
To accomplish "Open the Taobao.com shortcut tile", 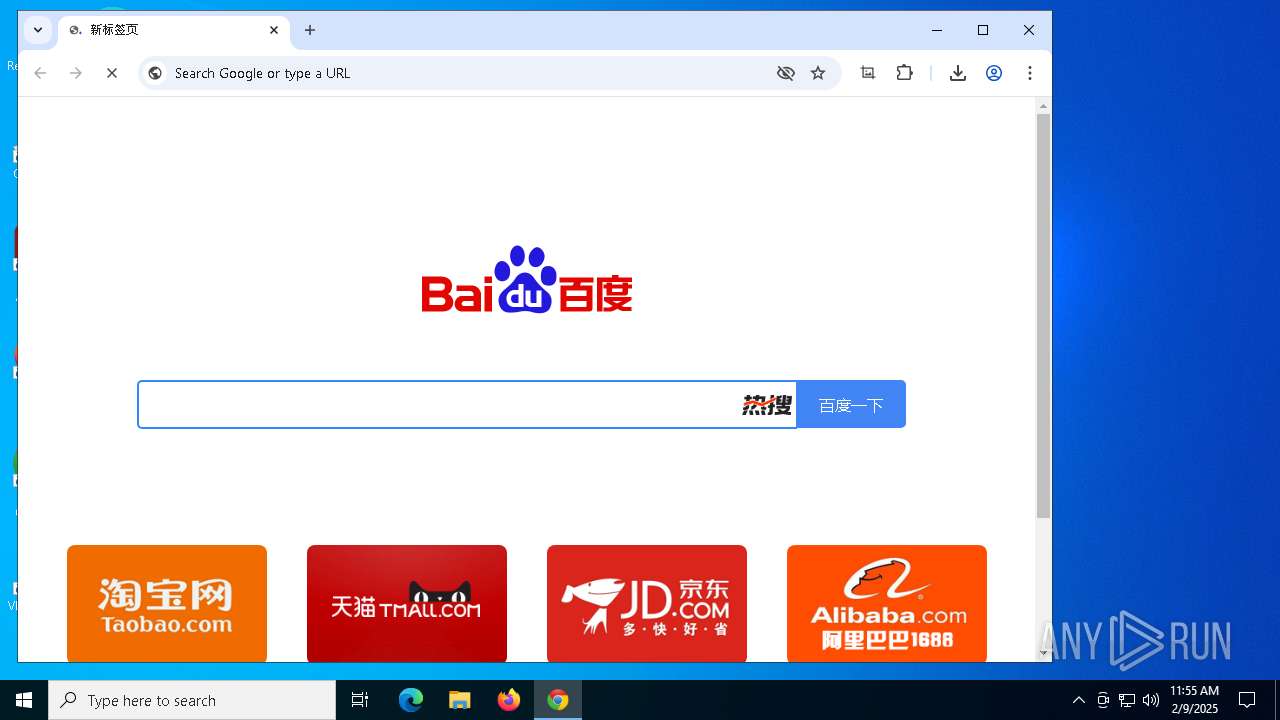I will (167, 603).
